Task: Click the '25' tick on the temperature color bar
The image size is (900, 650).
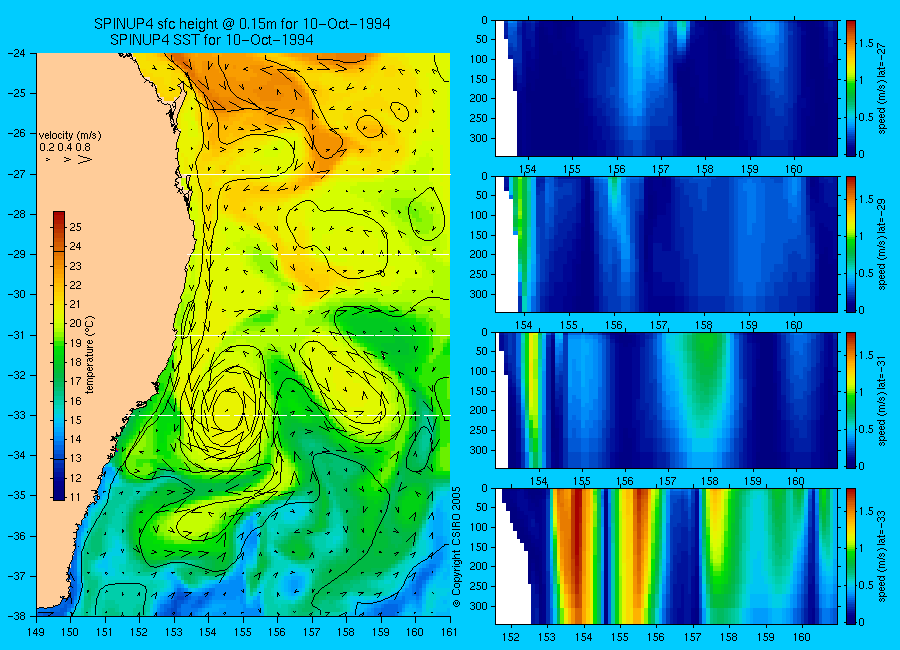Action: (x=75, y=227)
